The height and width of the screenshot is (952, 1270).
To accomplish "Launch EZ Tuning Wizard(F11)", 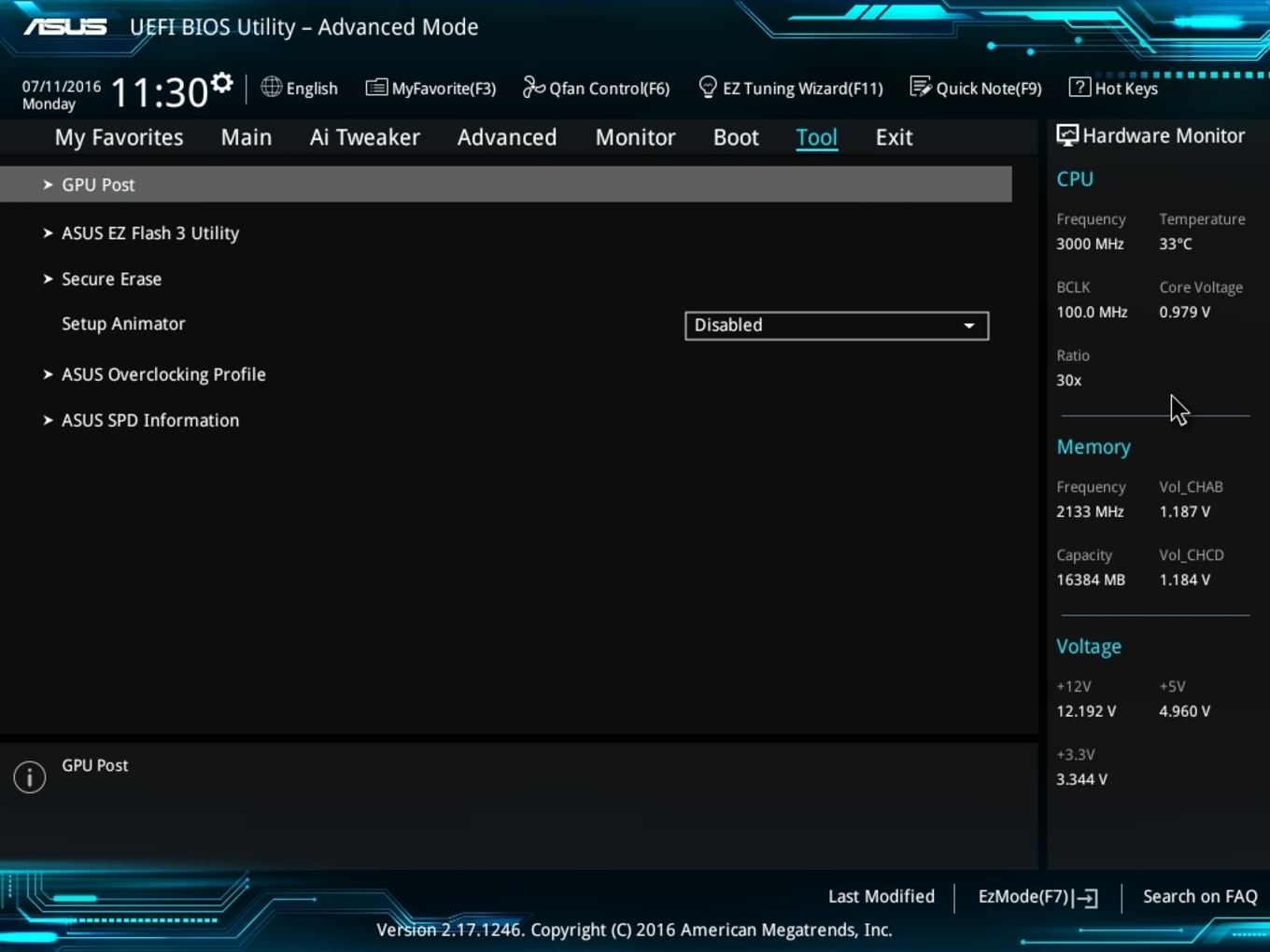I will [x=791, y=88].
